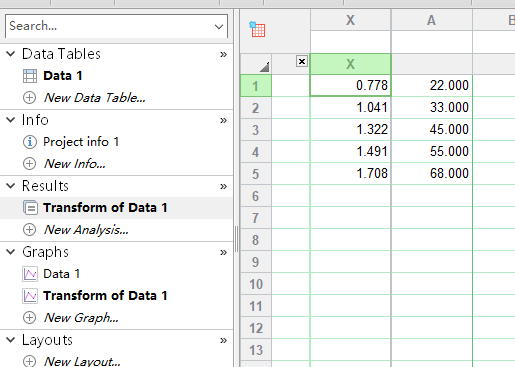Select cell with value 1.322

[350, 129]
